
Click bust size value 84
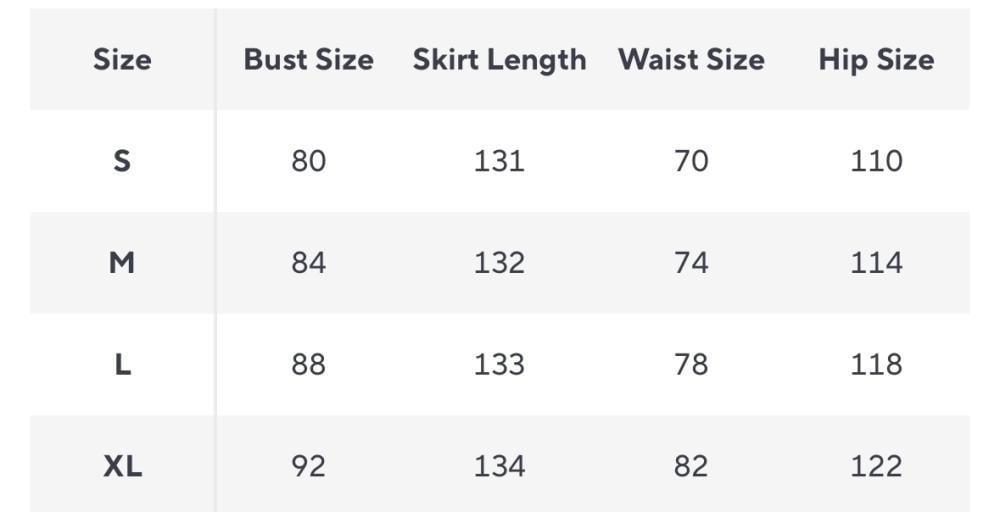pos(308,263)
